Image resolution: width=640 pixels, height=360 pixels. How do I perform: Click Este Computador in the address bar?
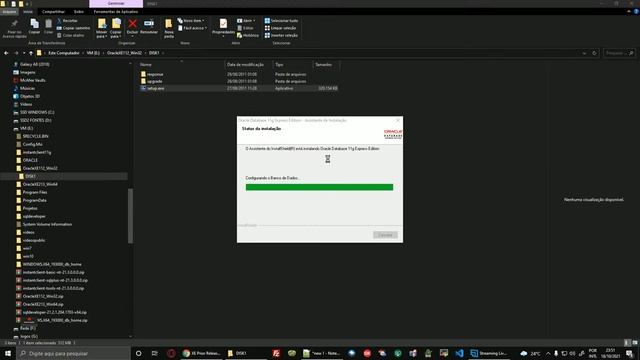point(64,53)
